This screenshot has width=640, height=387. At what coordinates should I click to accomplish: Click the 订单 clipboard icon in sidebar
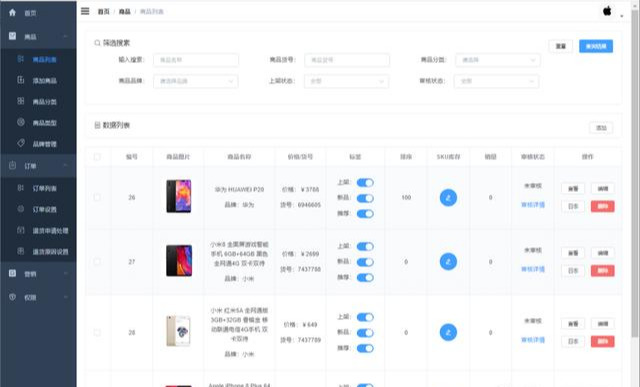point(12,165)
